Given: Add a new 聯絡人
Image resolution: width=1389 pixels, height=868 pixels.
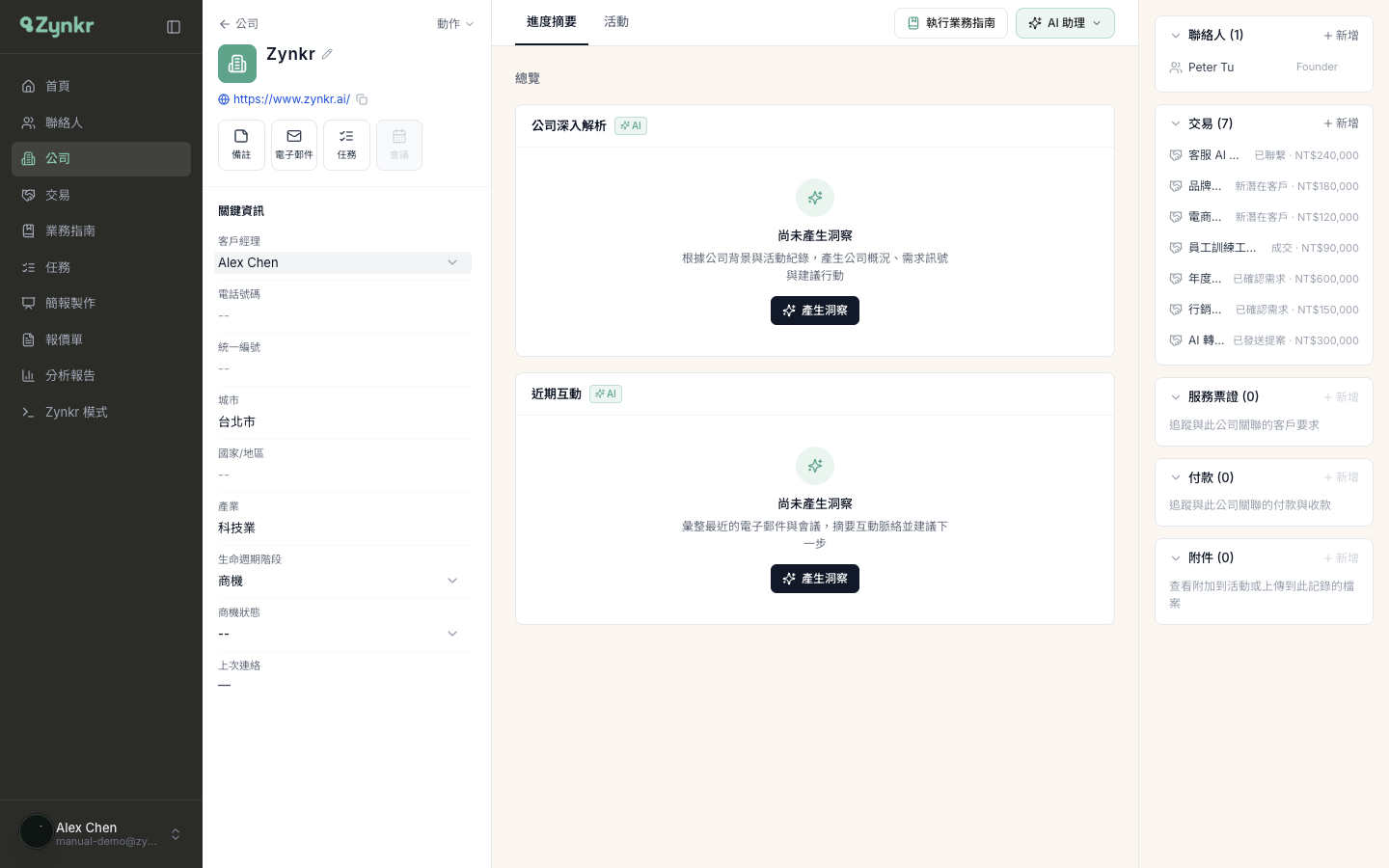Looking at the screenshot, I should (1341, 36).
